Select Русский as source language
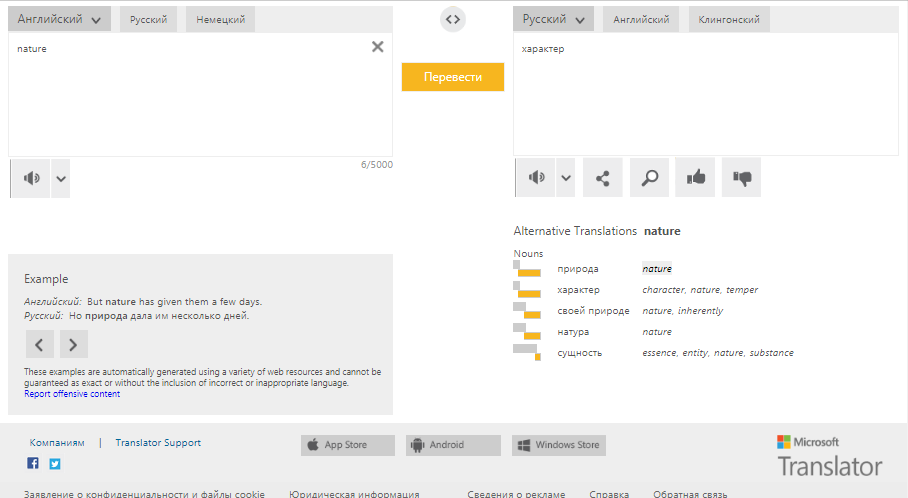This screenshot has width=908, height=498. coord(148,19)
